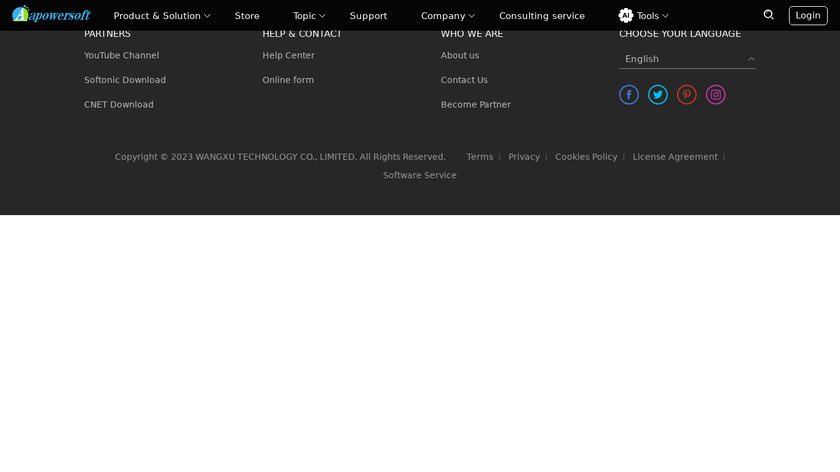This screenshot has height=472, width=840.
Task: Open the Cookies Policy link
Action: click(586, 157)
